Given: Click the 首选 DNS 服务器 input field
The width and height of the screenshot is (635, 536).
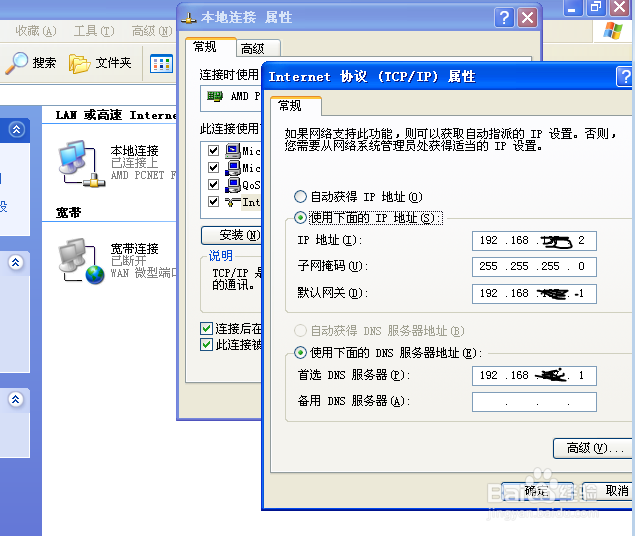Looking at the screenshot, I should 534,376.
